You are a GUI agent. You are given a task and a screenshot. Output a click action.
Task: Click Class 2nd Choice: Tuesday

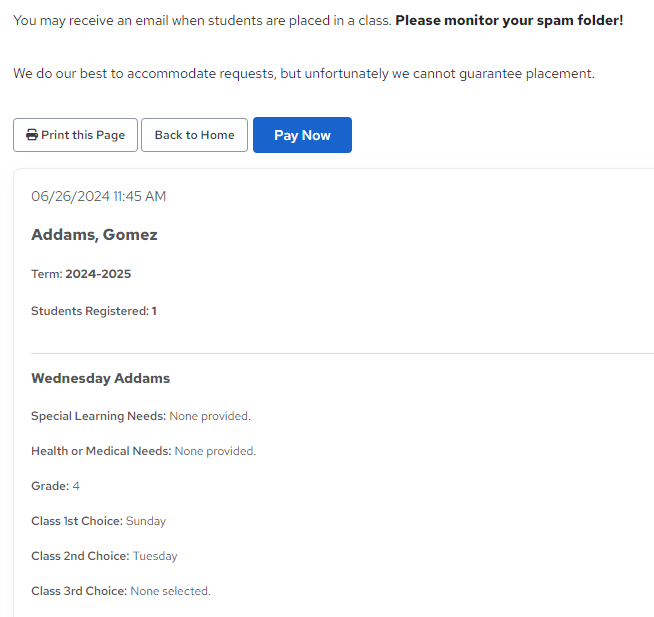(x=104, y=556)
